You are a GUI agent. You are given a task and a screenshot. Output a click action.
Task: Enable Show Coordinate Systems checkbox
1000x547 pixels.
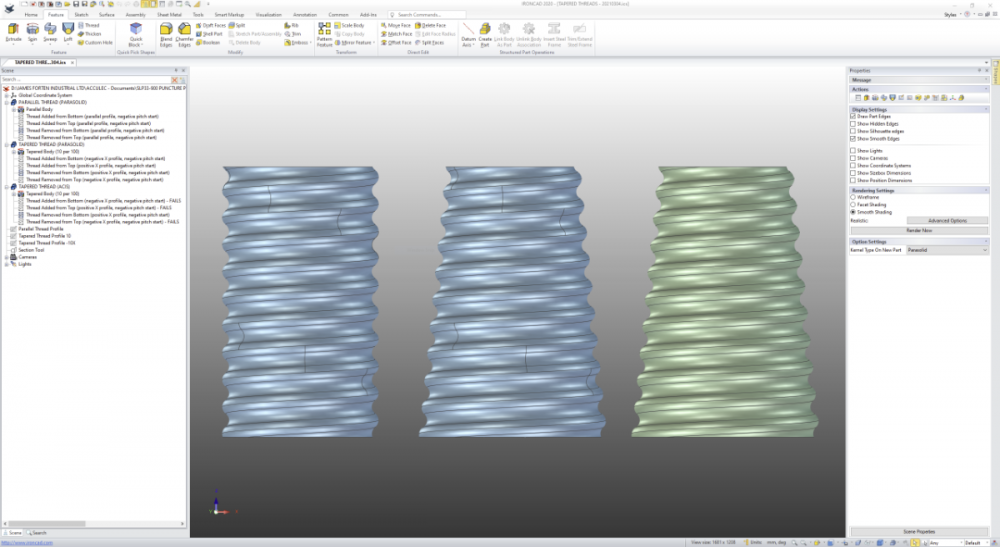[853, 165]
